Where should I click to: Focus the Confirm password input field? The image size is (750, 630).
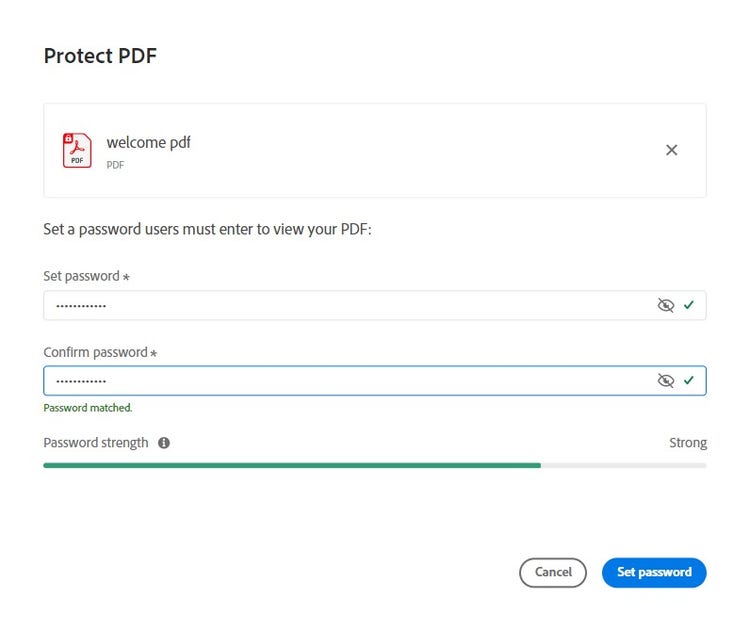click(x=340, y=381)
